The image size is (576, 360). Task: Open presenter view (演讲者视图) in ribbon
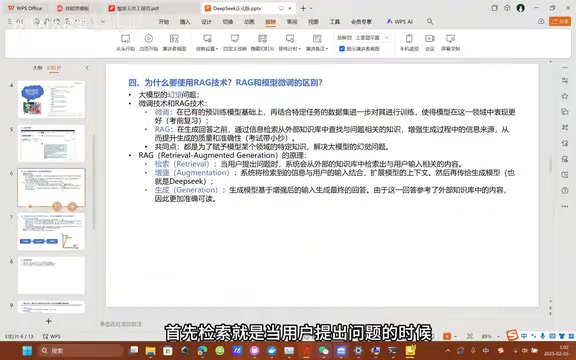click(174, 43)
